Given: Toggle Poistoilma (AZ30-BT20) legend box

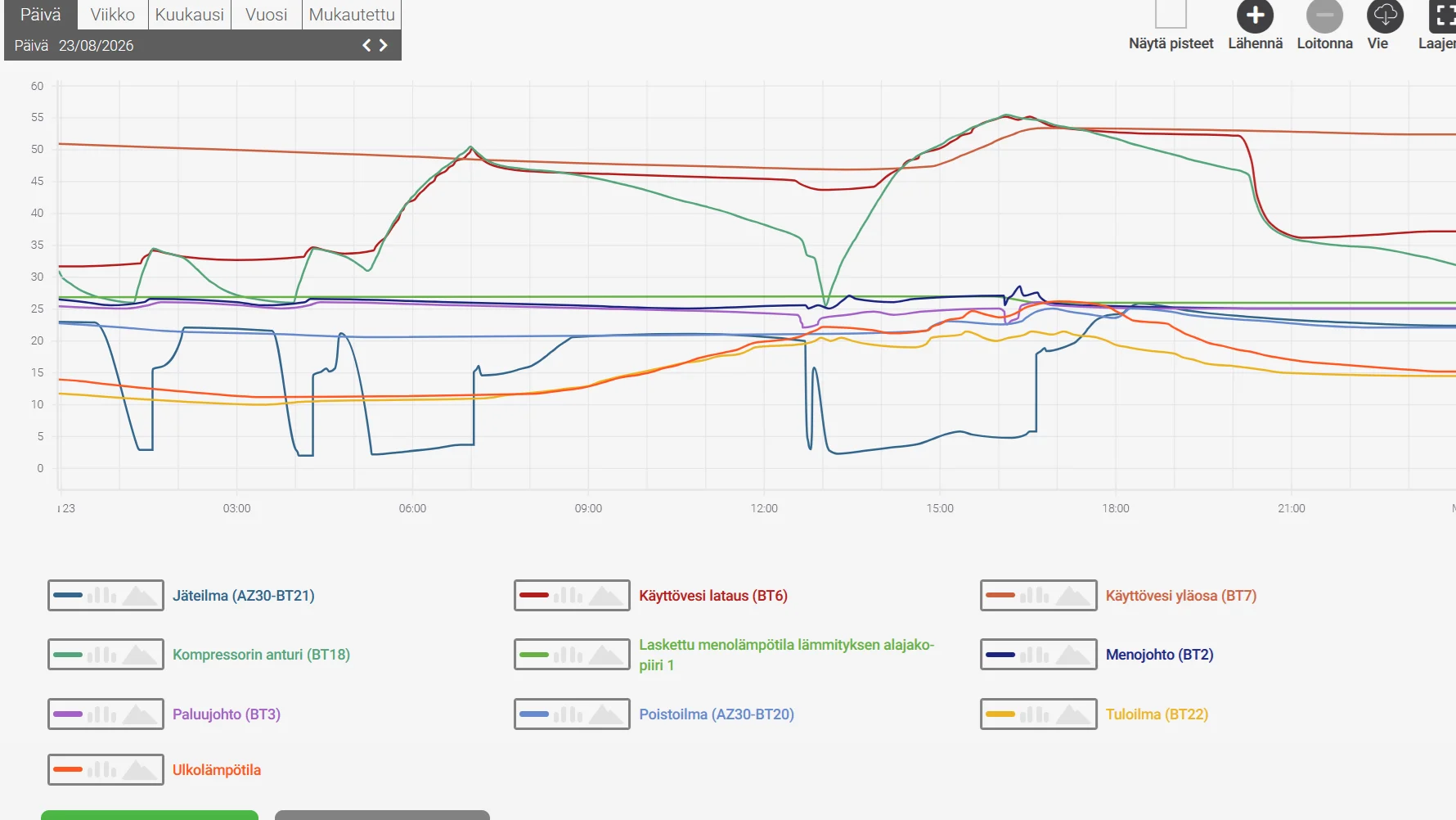Looking at the screenshot, I should click(x=572, y=714).
